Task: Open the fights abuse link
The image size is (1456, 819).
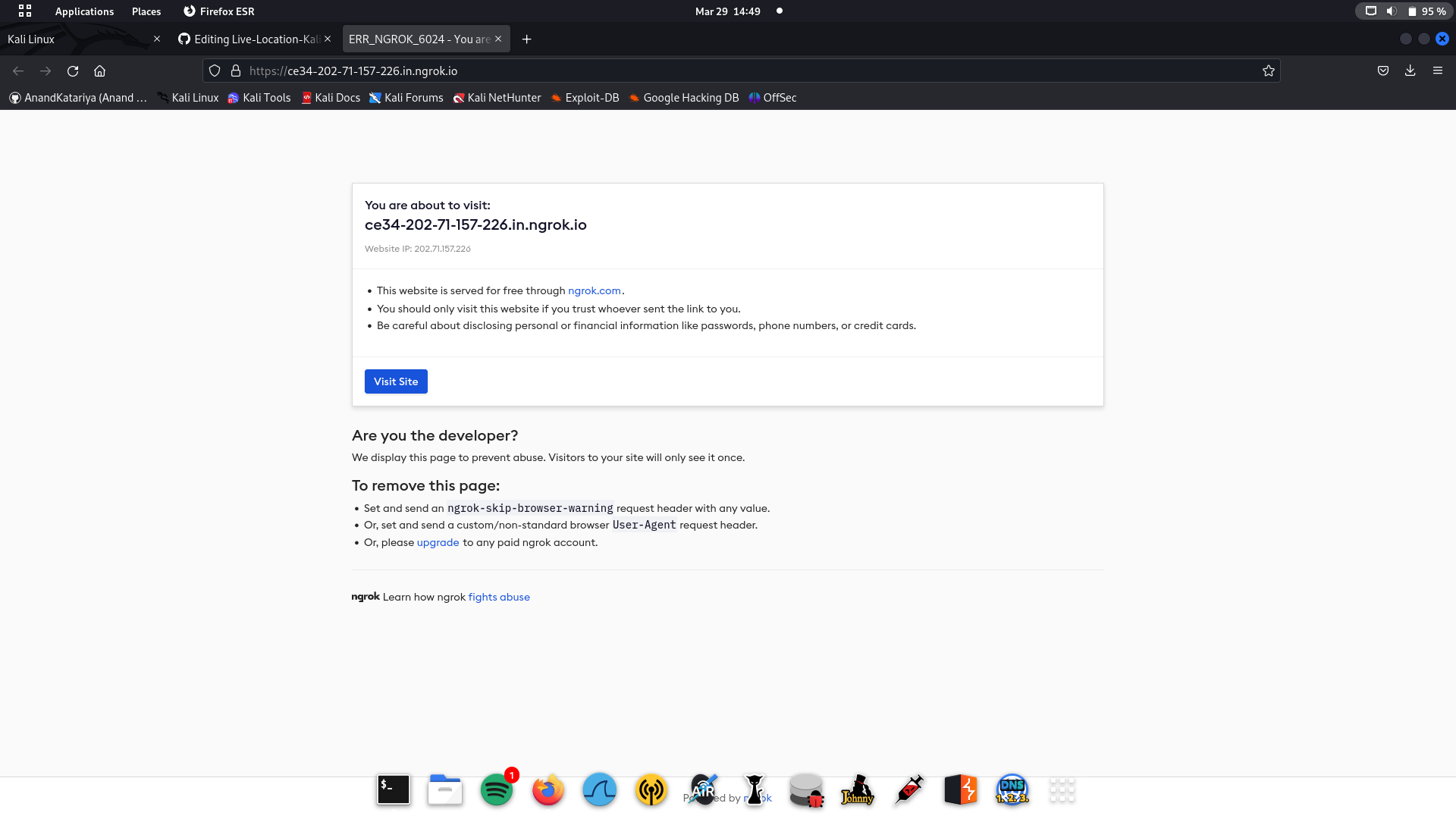Action: (499, 597)
